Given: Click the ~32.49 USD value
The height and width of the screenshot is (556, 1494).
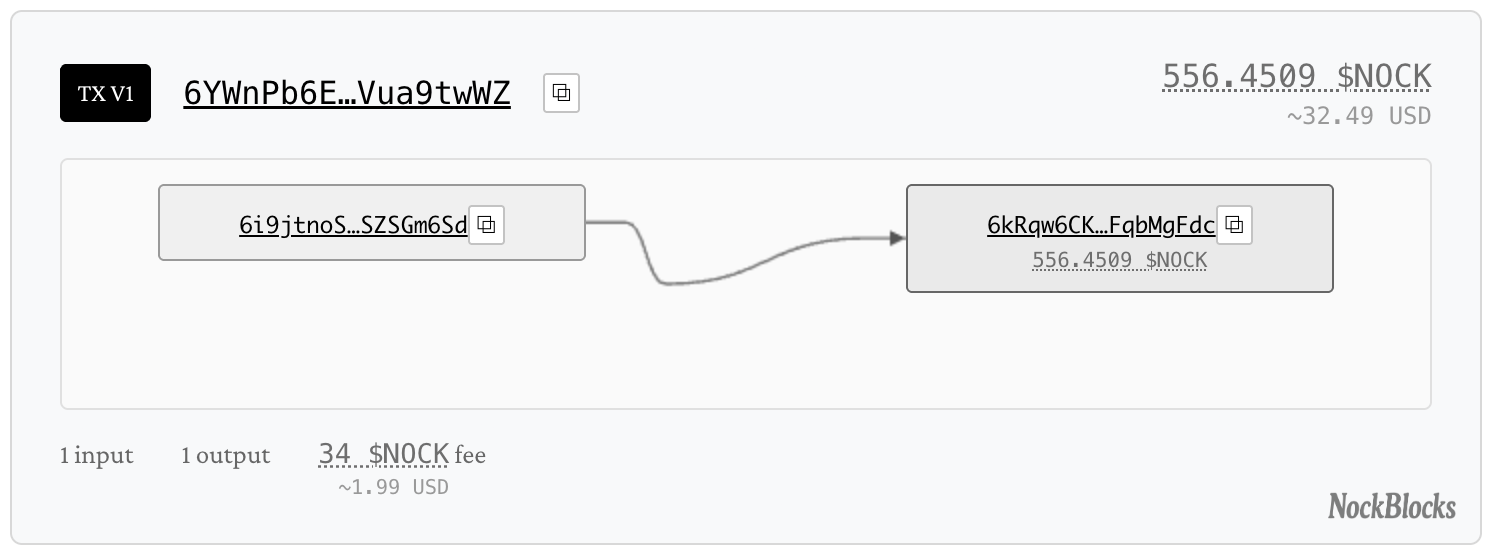Looking at the screenshot, I should [x=1358, y=116].
